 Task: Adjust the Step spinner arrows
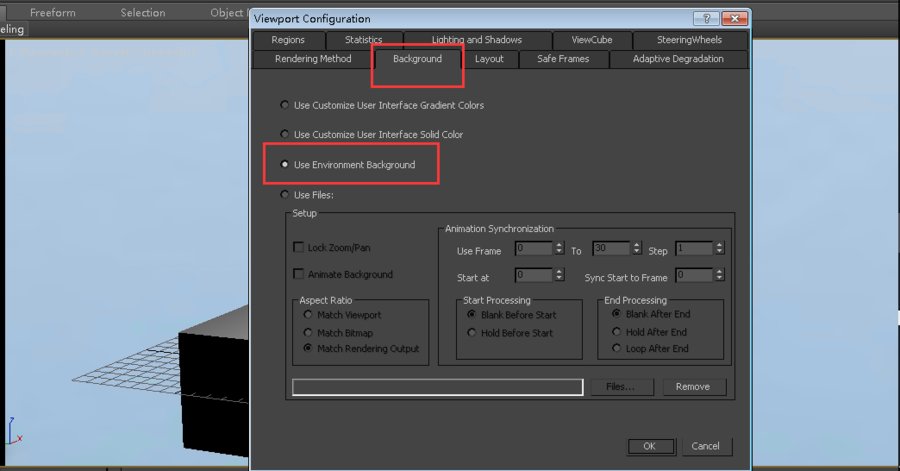click(x=719, y=248)
